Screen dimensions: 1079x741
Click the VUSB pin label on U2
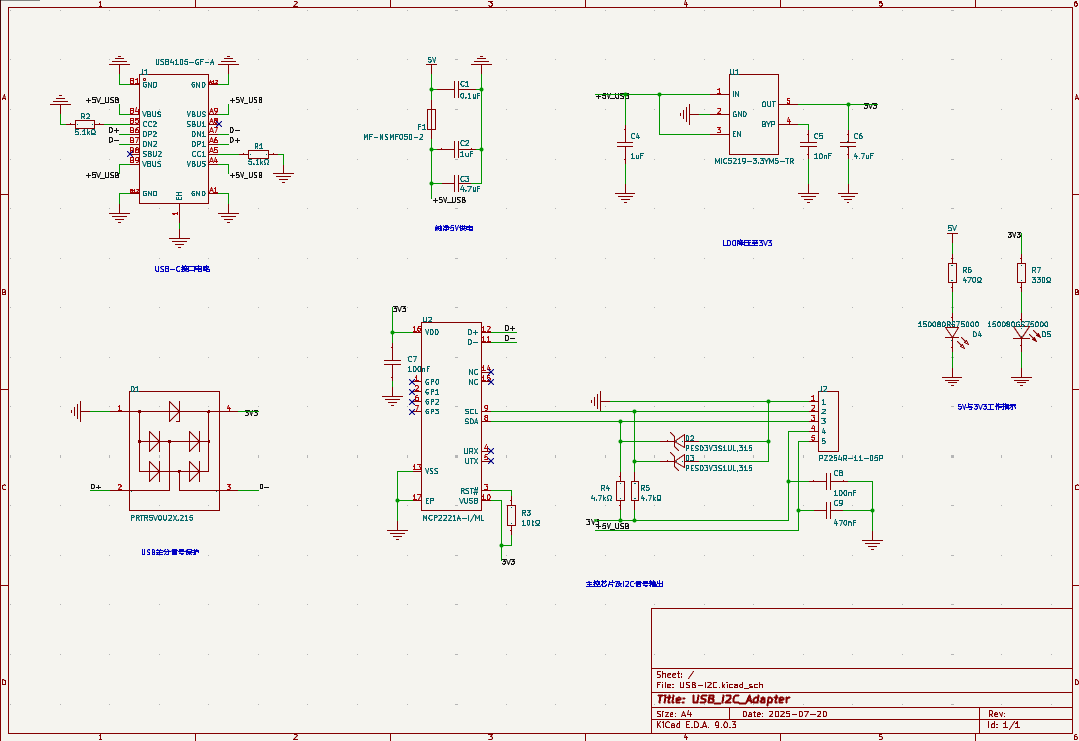pos(469,501)
